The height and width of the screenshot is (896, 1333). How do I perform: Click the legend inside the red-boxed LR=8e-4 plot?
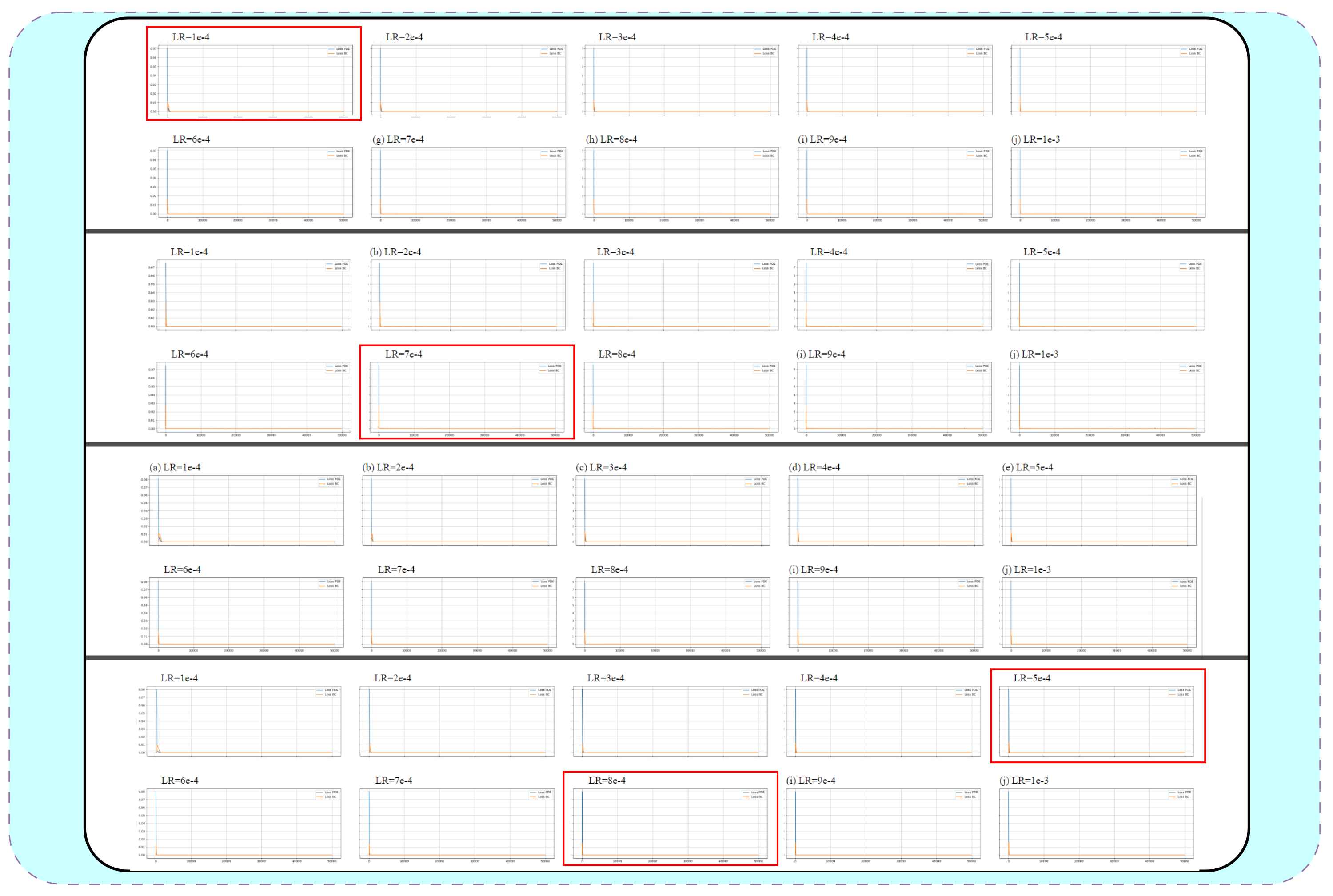754,795
